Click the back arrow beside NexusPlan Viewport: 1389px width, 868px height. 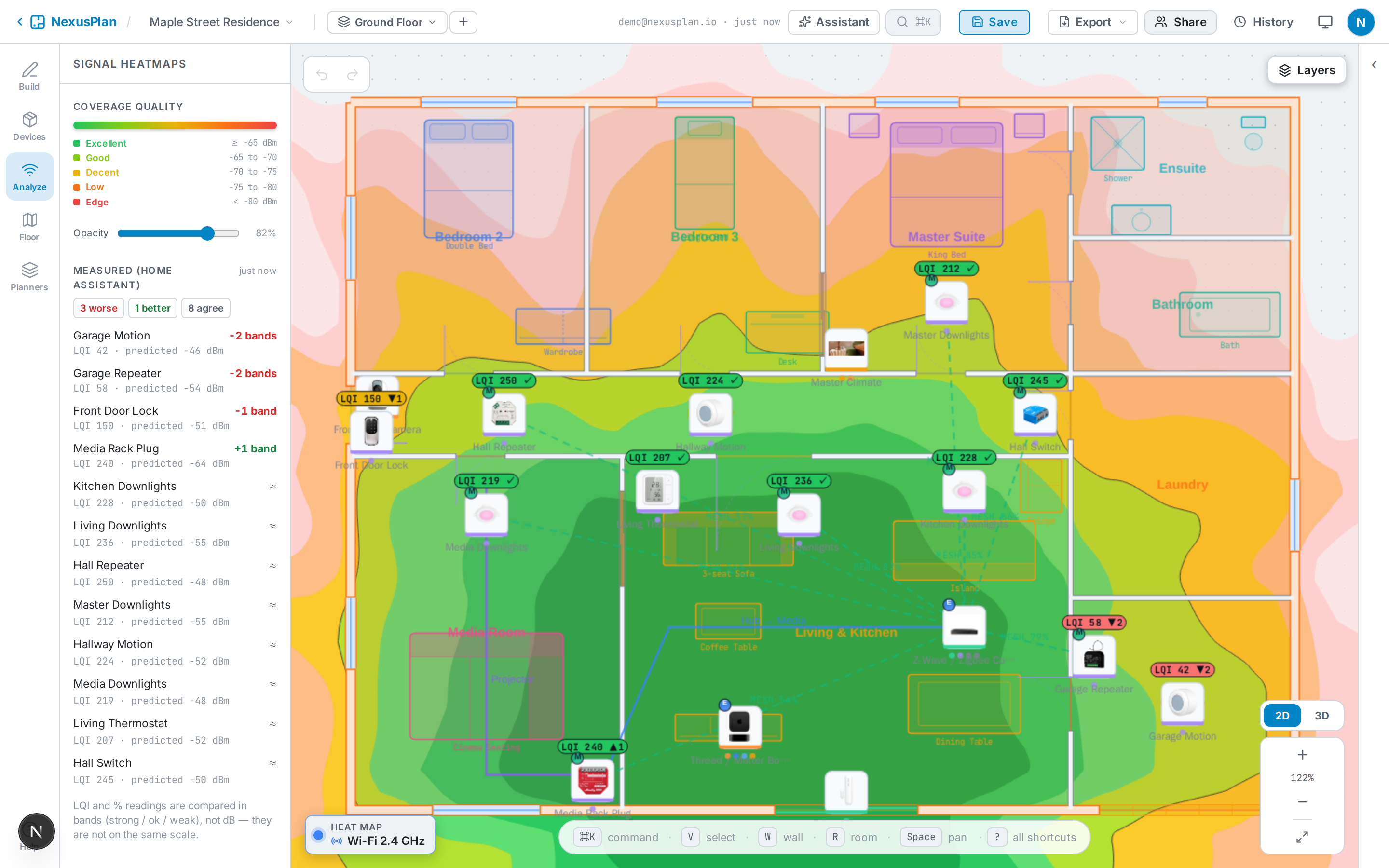[19, 22]
